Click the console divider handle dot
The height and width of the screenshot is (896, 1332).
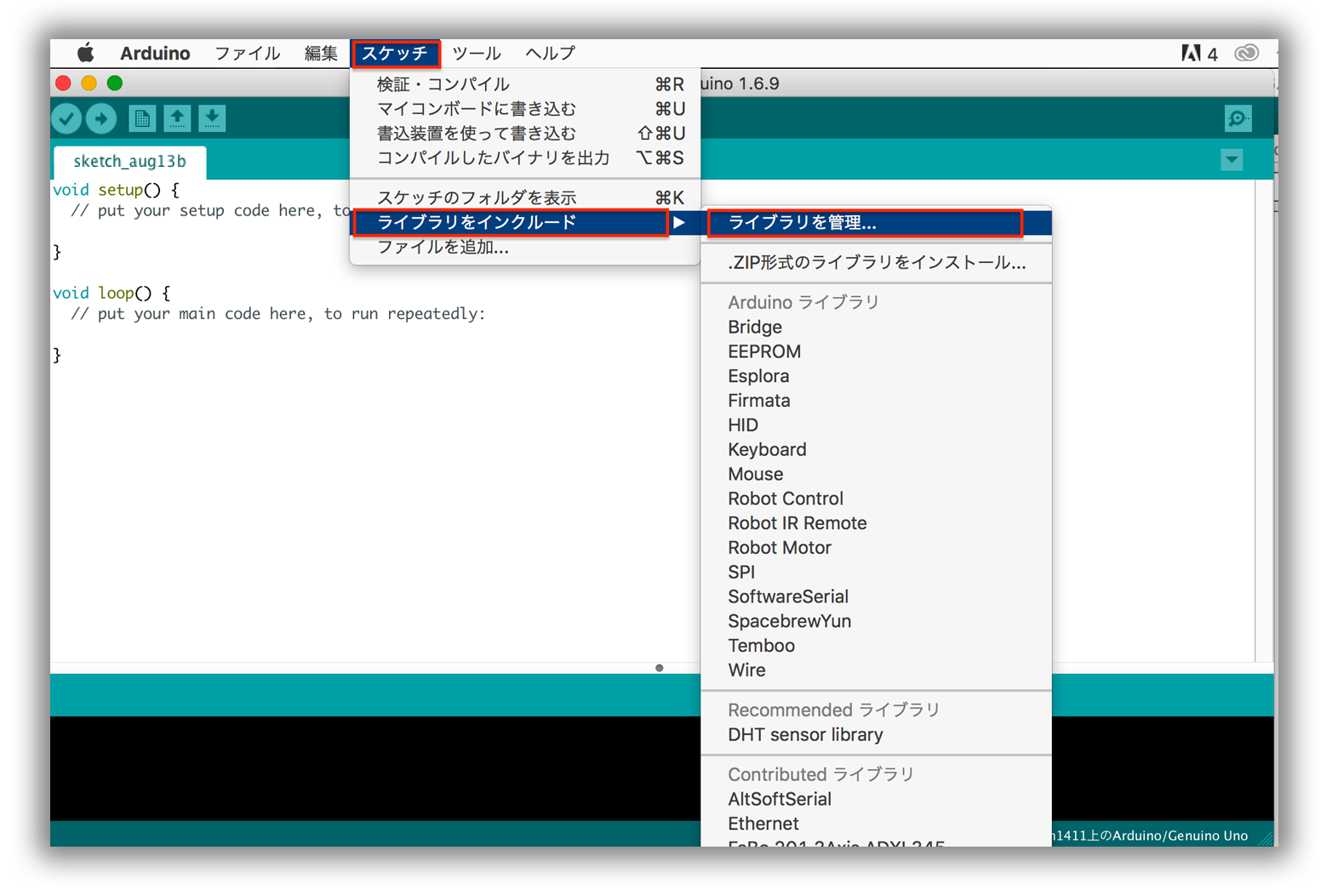(659, 668)
